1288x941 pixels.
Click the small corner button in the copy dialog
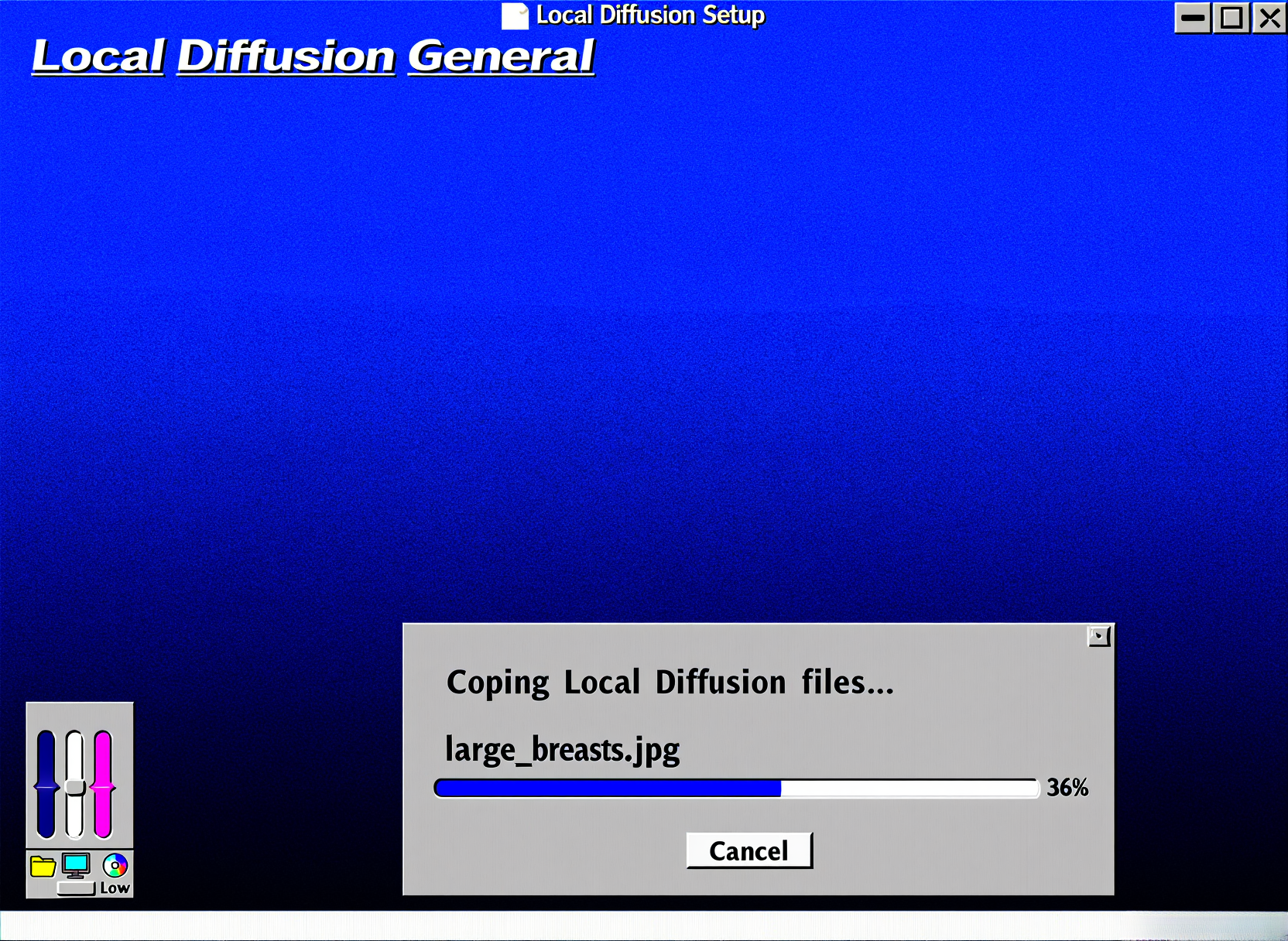(x=1098, y=636)
